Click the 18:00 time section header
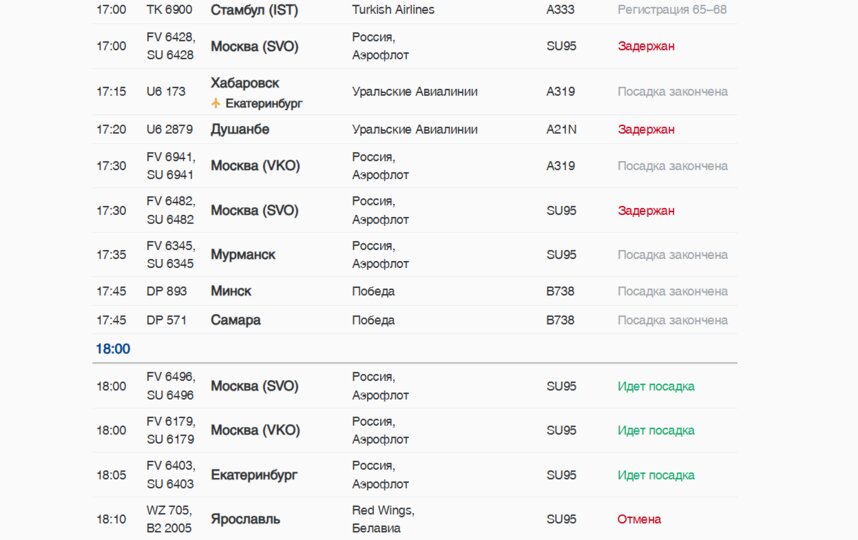This screenshot has width=858, height=540. point(113,349)
